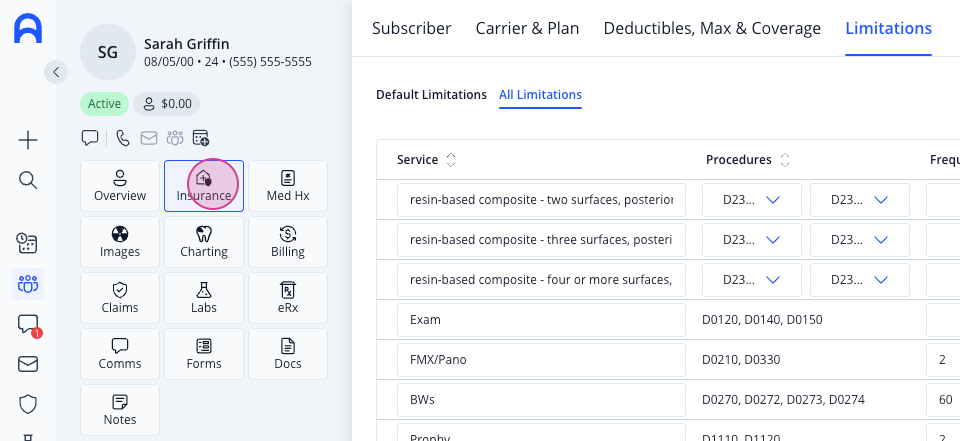Viewport: 960px width, 441px height.
Task: Open the shield icon in the sidebar
Action: tap(28, 404)
